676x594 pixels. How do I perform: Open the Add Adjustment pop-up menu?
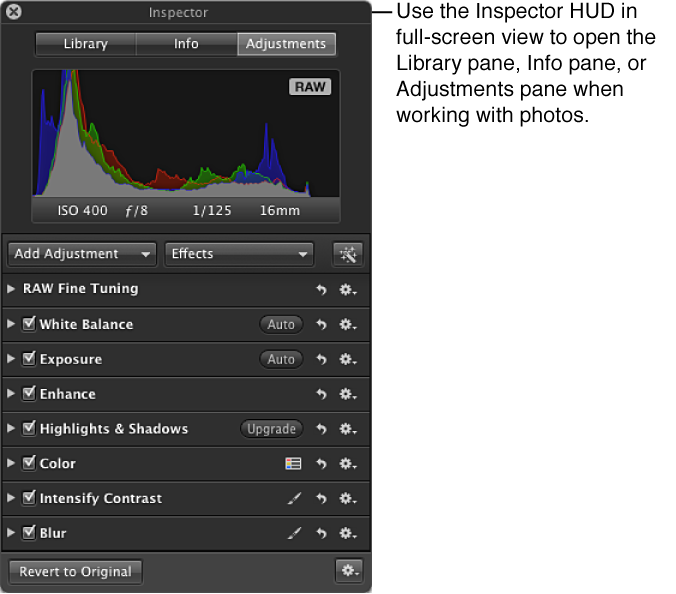[82, 254]
